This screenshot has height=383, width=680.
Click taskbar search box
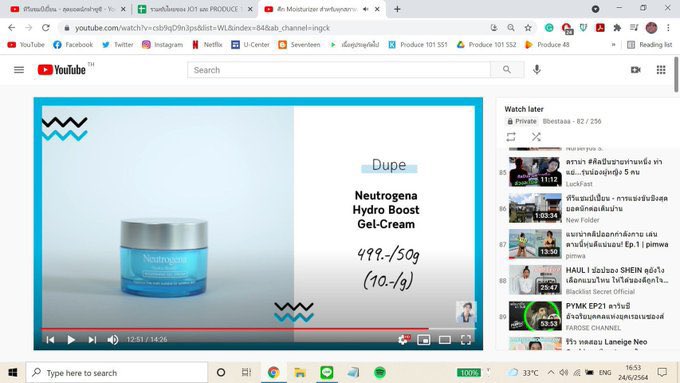pos(117,373)
